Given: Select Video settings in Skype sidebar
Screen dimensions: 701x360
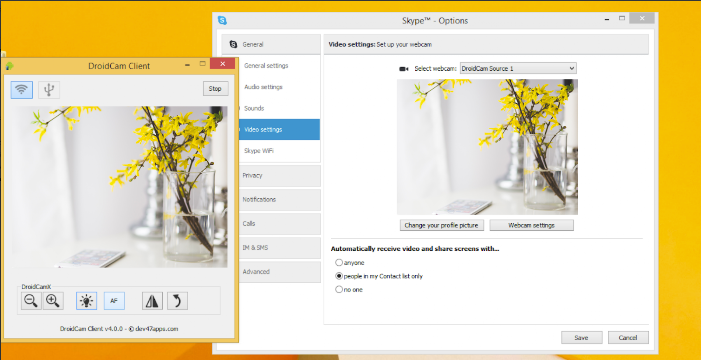Looking at the screenshot, I should (278, 130).
